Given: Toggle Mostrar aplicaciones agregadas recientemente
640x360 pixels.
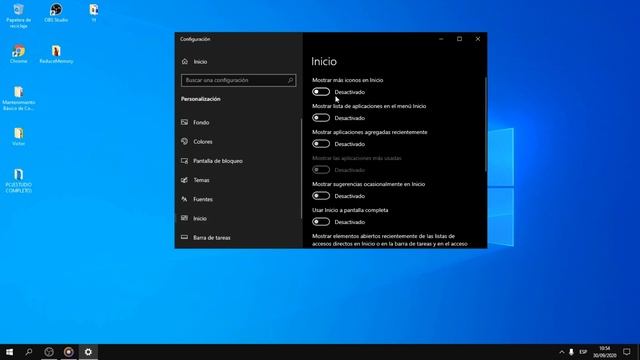Looking at the screenshot, I should click(x=321, y=144).
